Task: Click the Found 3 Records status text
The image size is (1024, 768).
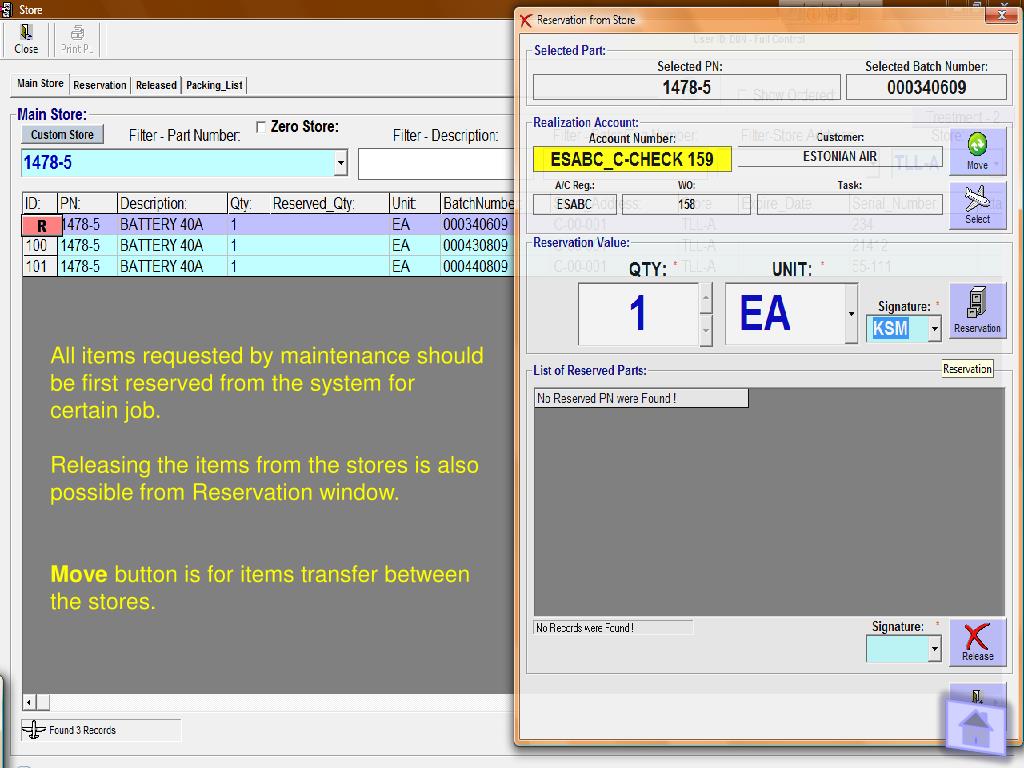Action: 82,730
